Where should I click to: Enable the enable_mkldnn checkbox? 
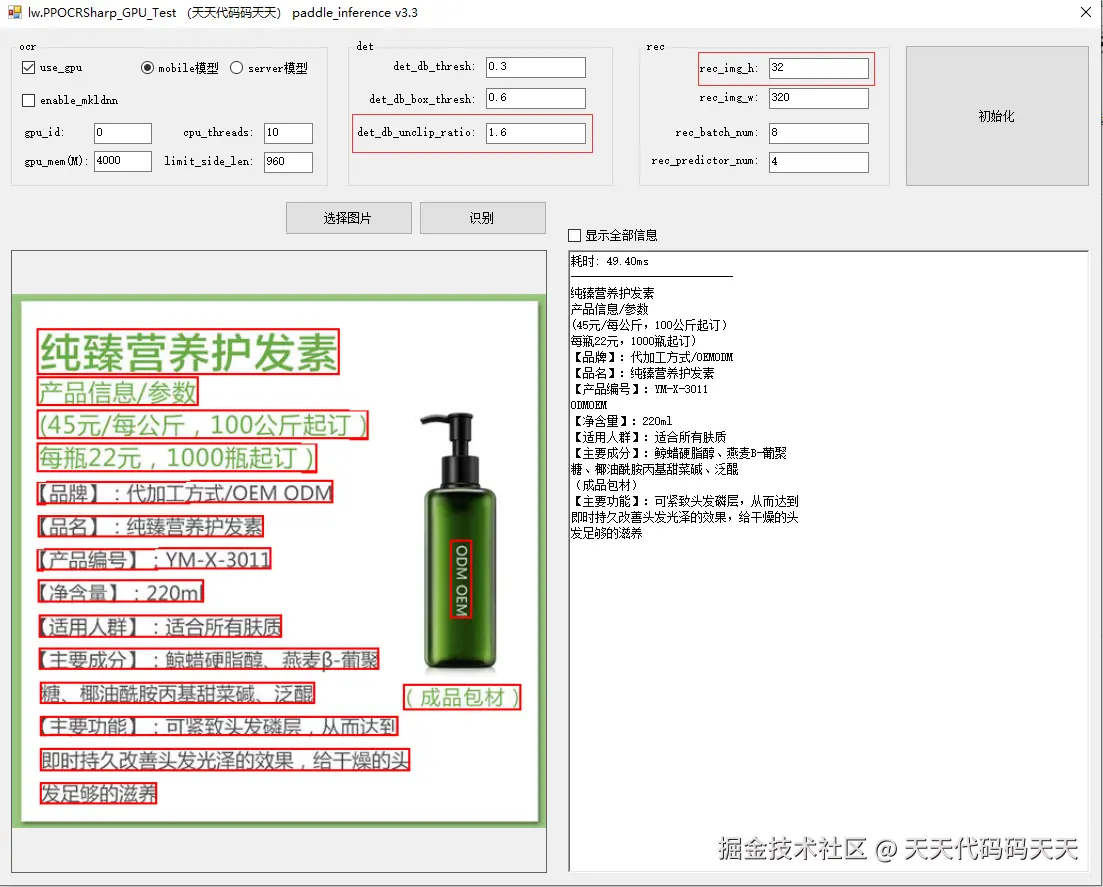point(27,101)
